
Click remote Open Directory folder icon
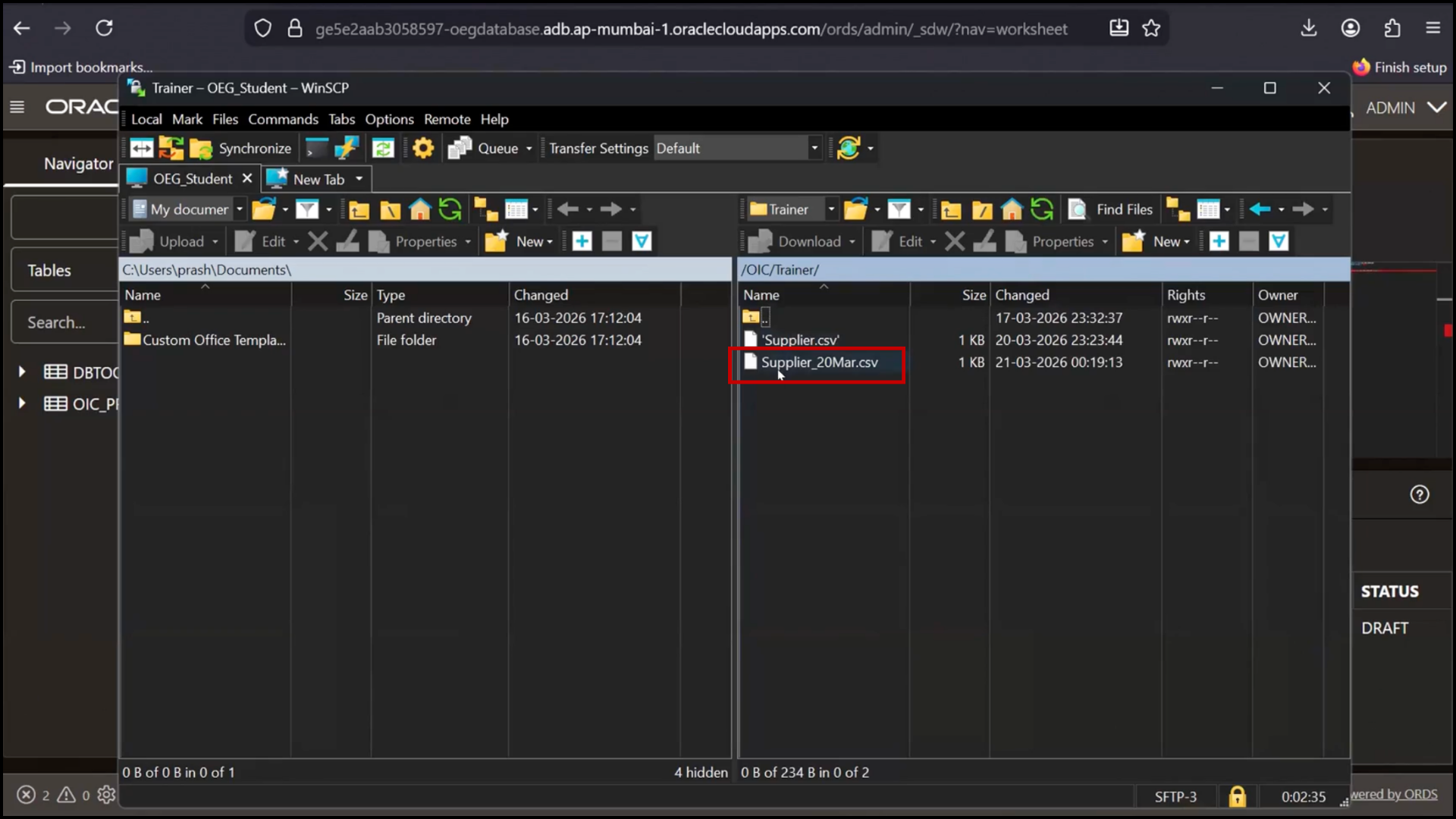pyautogui.click(x=855, y=209)
